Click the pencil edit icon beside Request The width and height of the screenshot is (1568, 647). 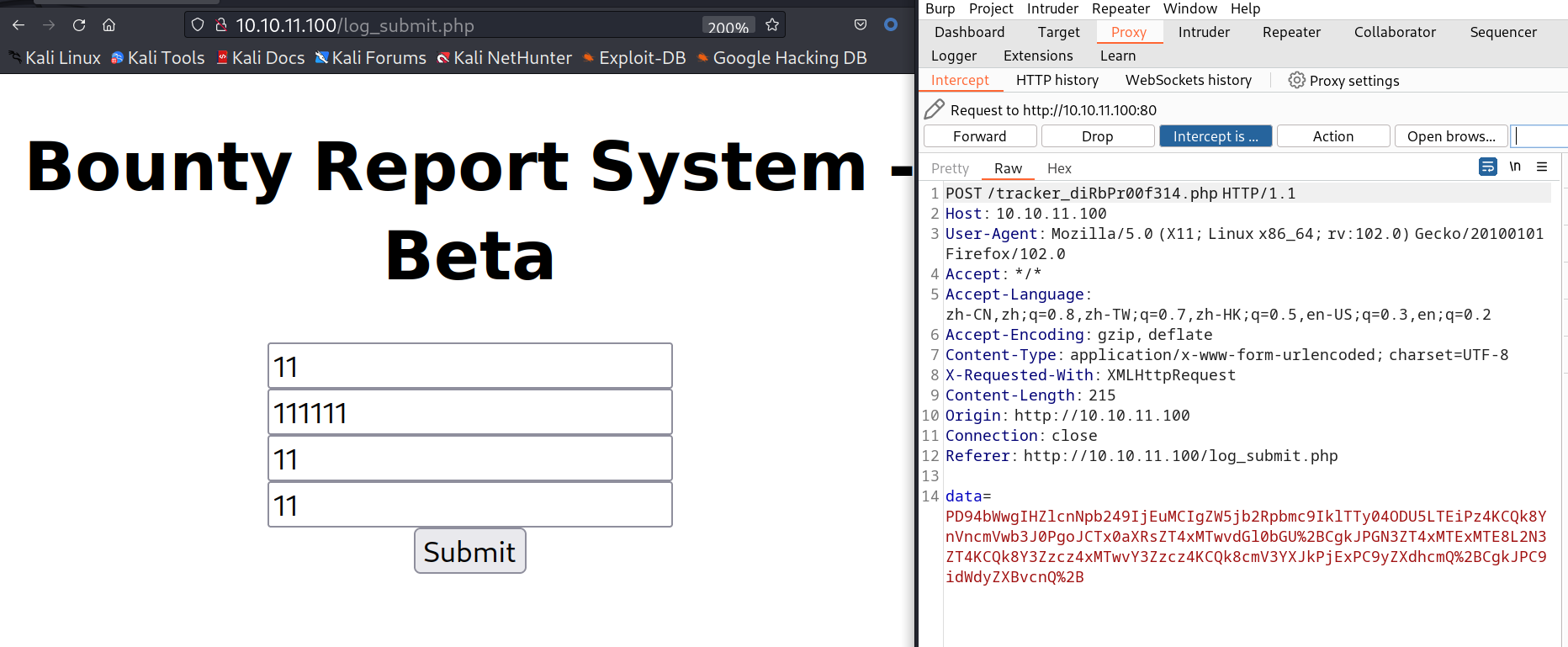point(934,109)
